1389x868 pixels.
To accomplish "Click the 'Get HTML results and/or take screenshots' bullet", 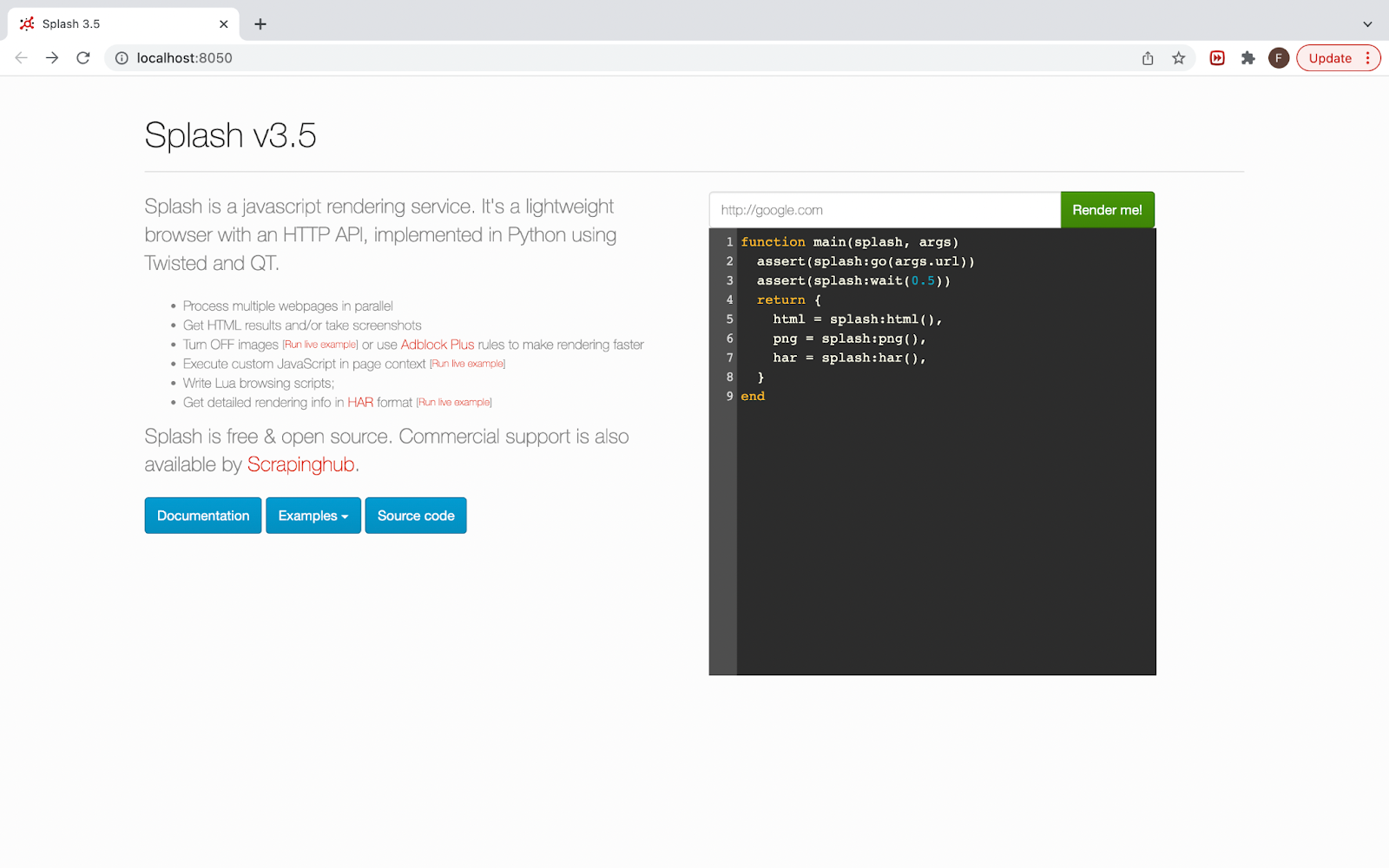I will tap(302, 325).
